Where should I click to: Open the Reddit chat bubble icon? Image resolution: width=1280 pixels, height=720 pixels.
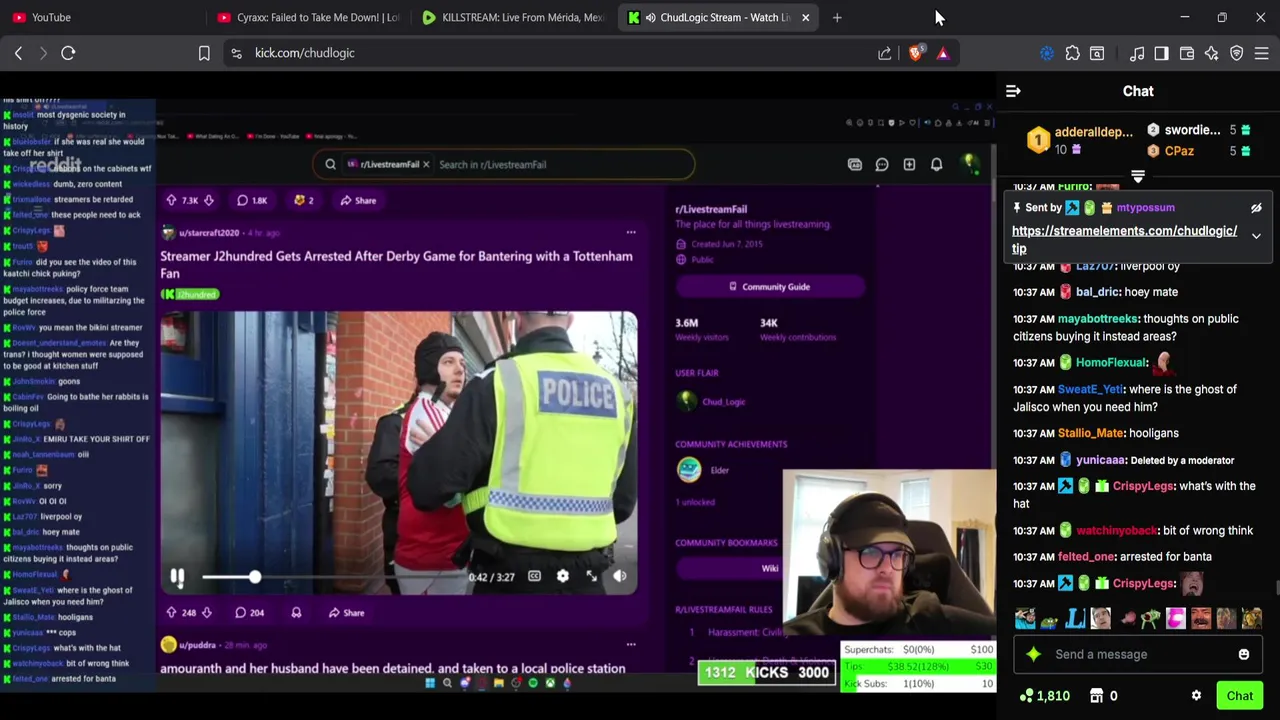[882, 164]
